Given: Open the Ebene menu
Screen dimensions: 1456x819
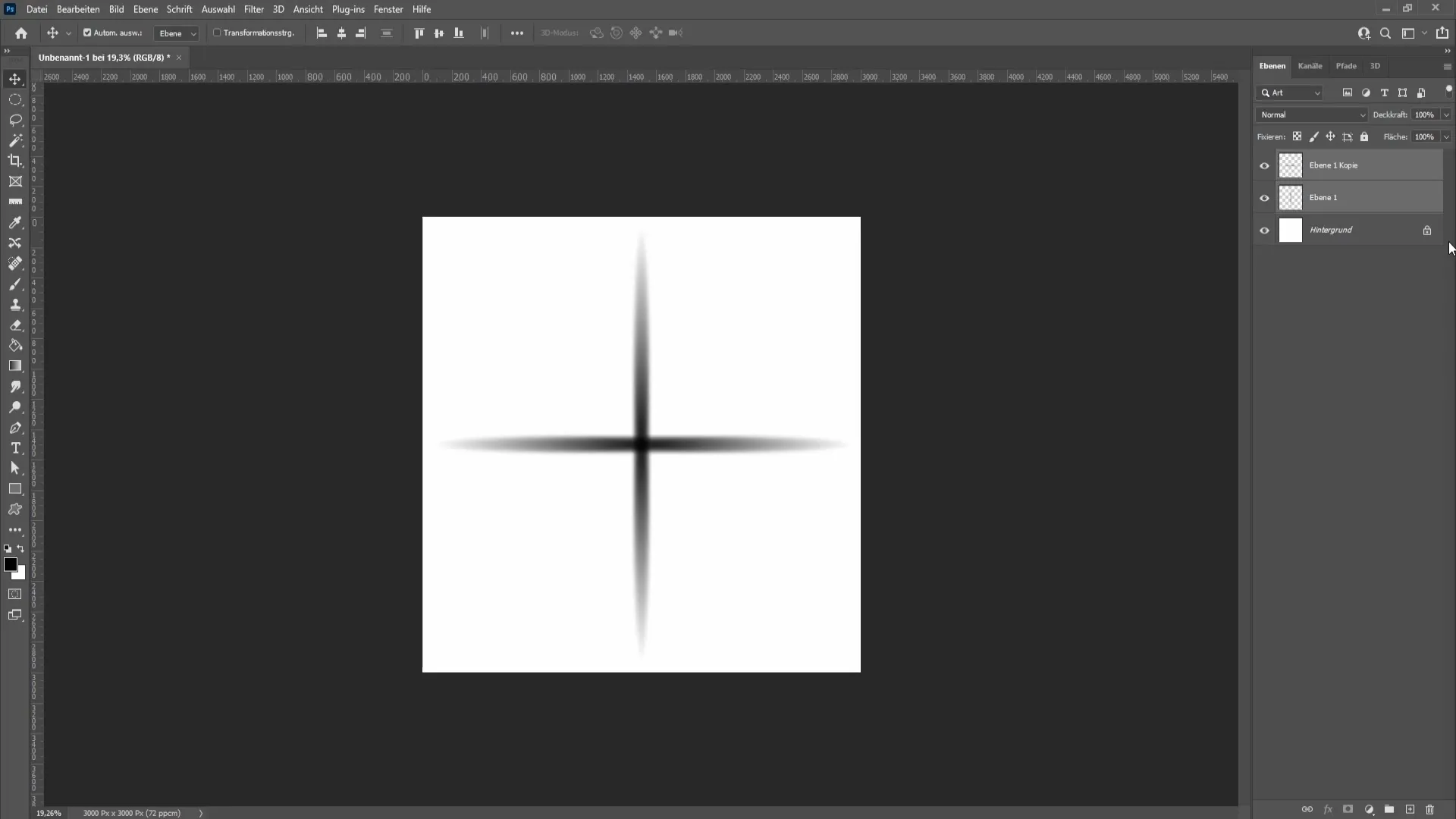Looking at the screenshot, I should (144, 9).
